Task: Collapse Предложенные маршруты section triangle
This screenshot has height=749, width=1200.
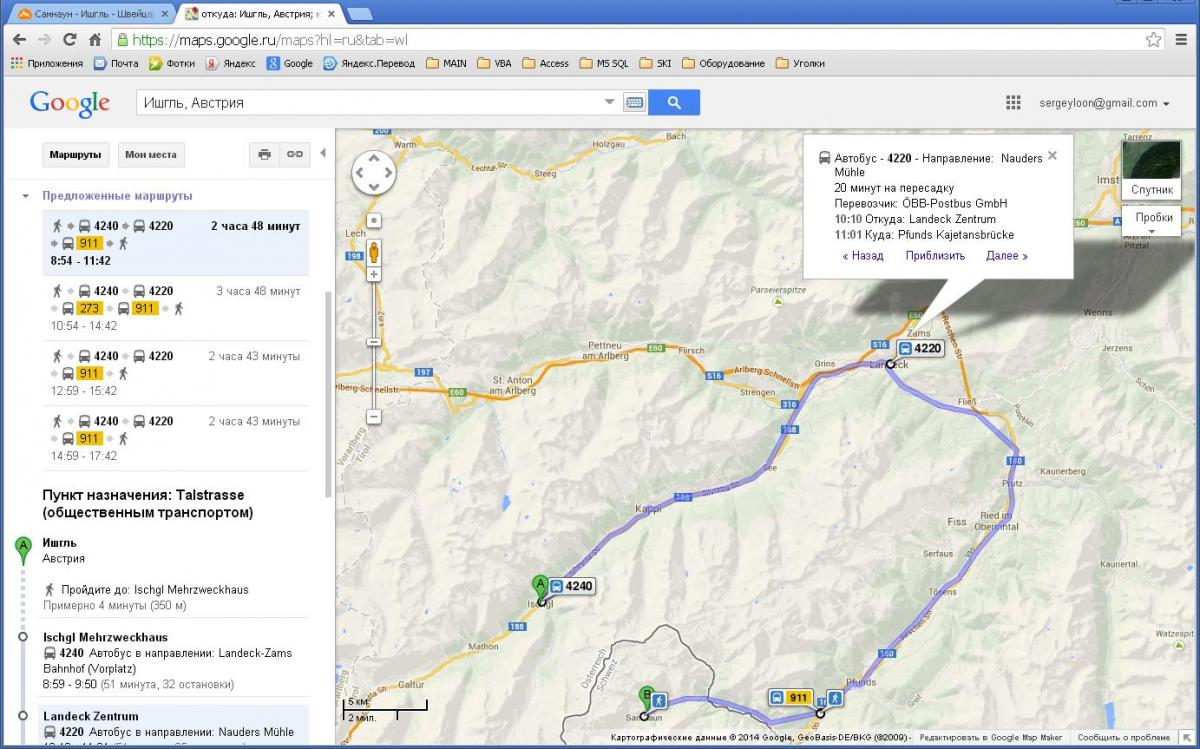Action: [x=26, y=196]
